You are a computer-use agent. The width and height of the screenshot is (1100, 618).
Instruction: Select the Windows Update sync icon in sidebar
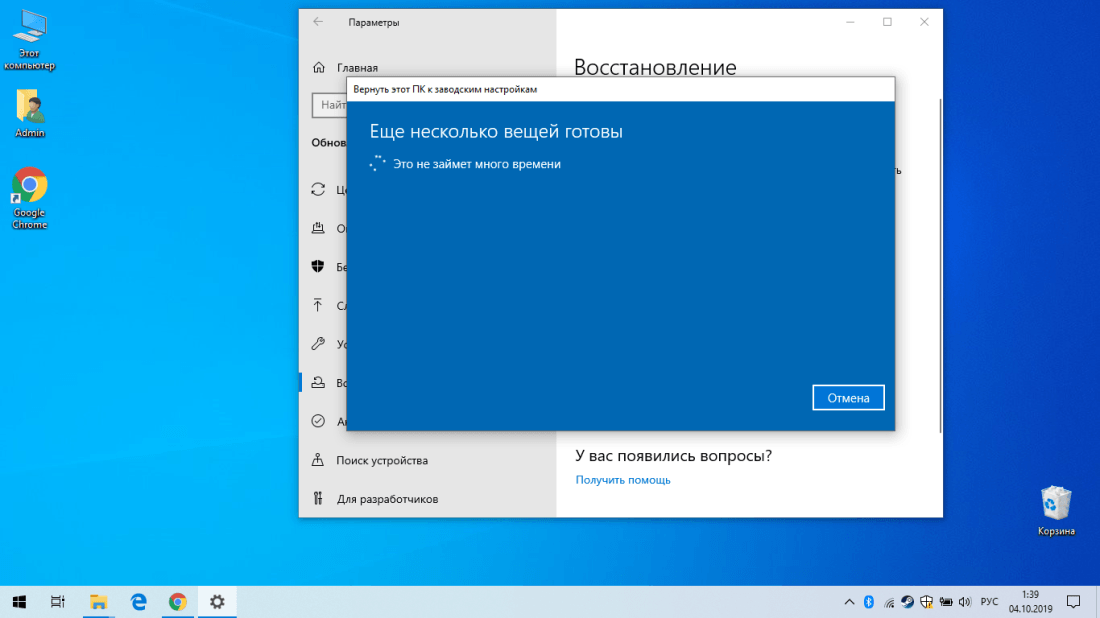point(318,189)
